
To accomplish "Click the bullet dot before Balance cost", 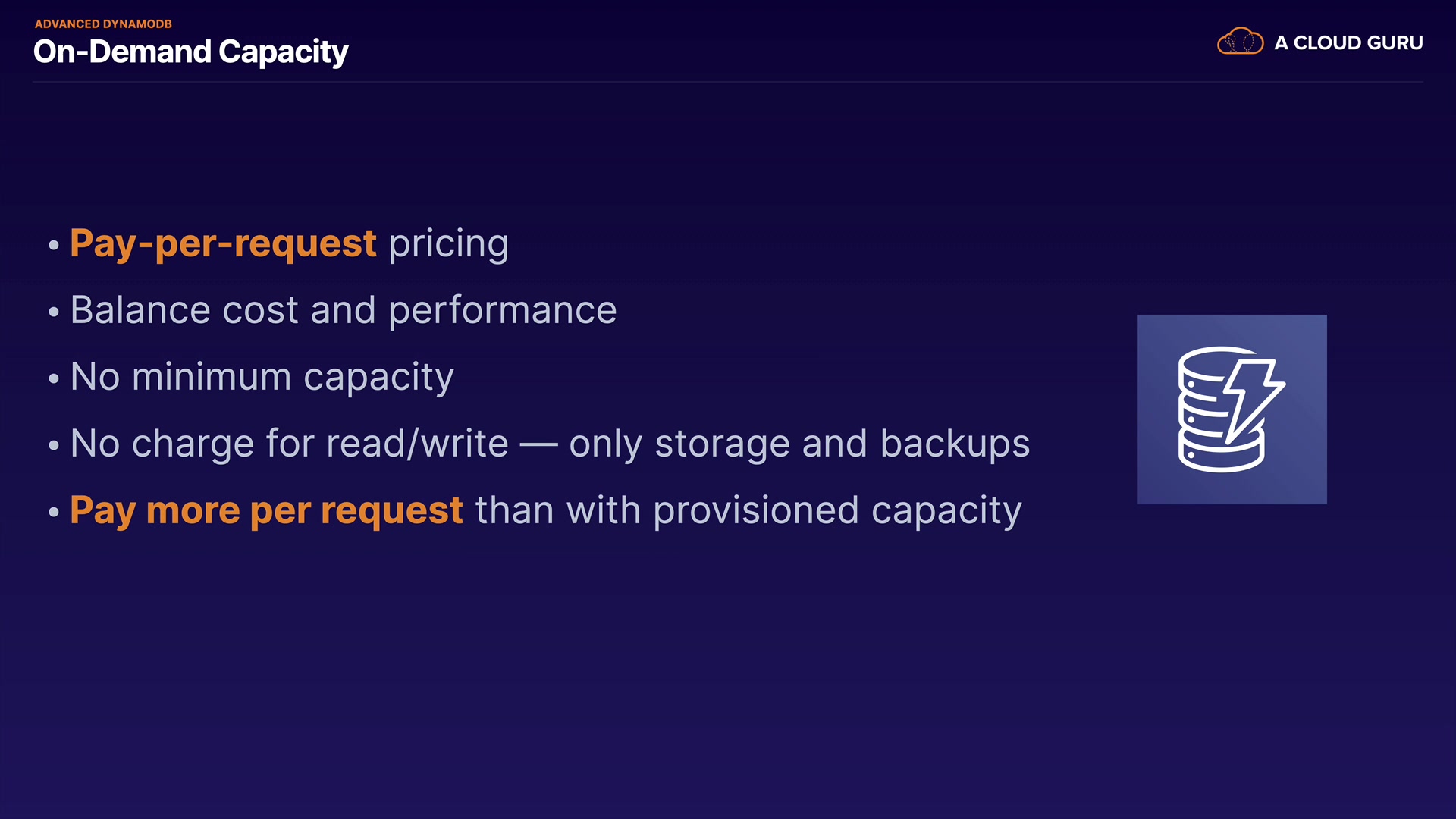I will [x=53, y=312].
